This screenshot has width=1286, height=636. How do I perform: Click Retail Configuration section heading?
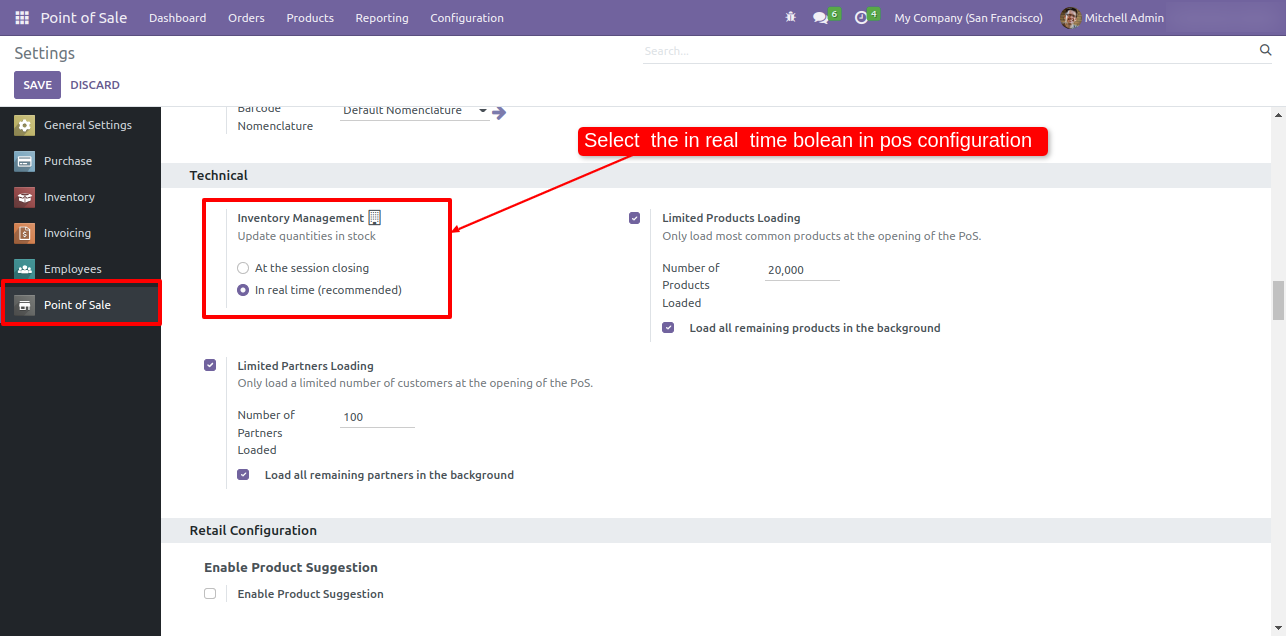point(253,530)
